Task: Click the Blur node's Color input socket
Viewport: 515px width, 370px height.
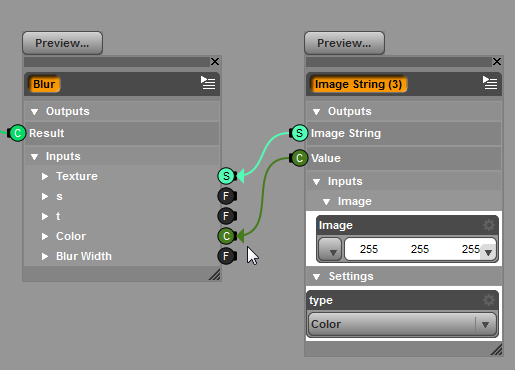Action: 226,236
